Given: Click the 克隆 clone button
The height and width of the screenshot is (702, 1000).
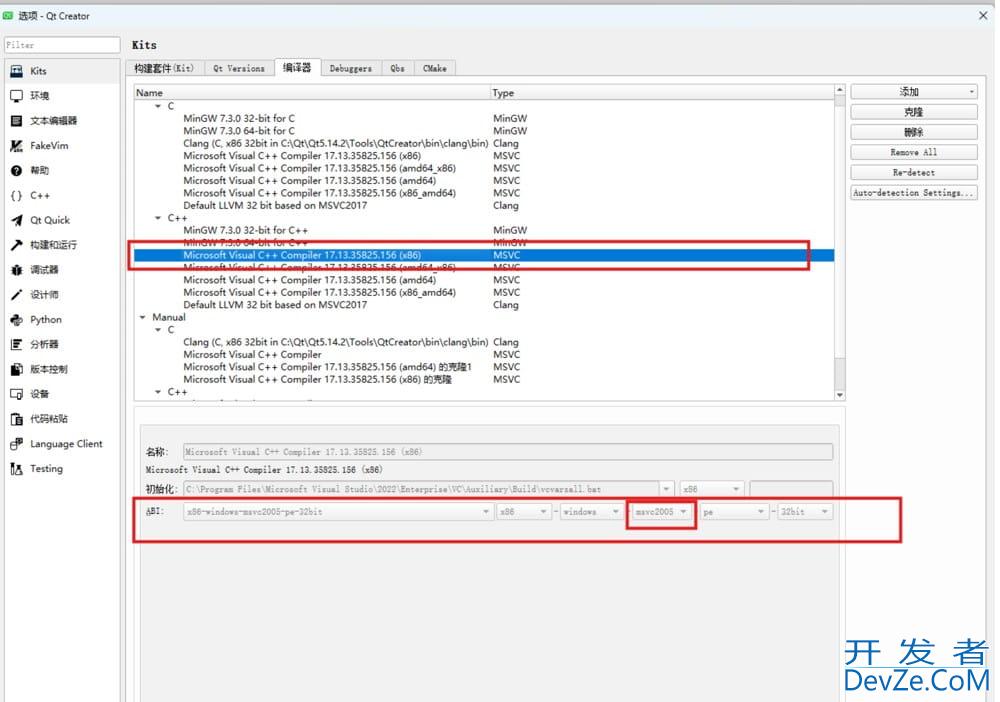Looking at the screenshot, I should click(x=913, y=112).
